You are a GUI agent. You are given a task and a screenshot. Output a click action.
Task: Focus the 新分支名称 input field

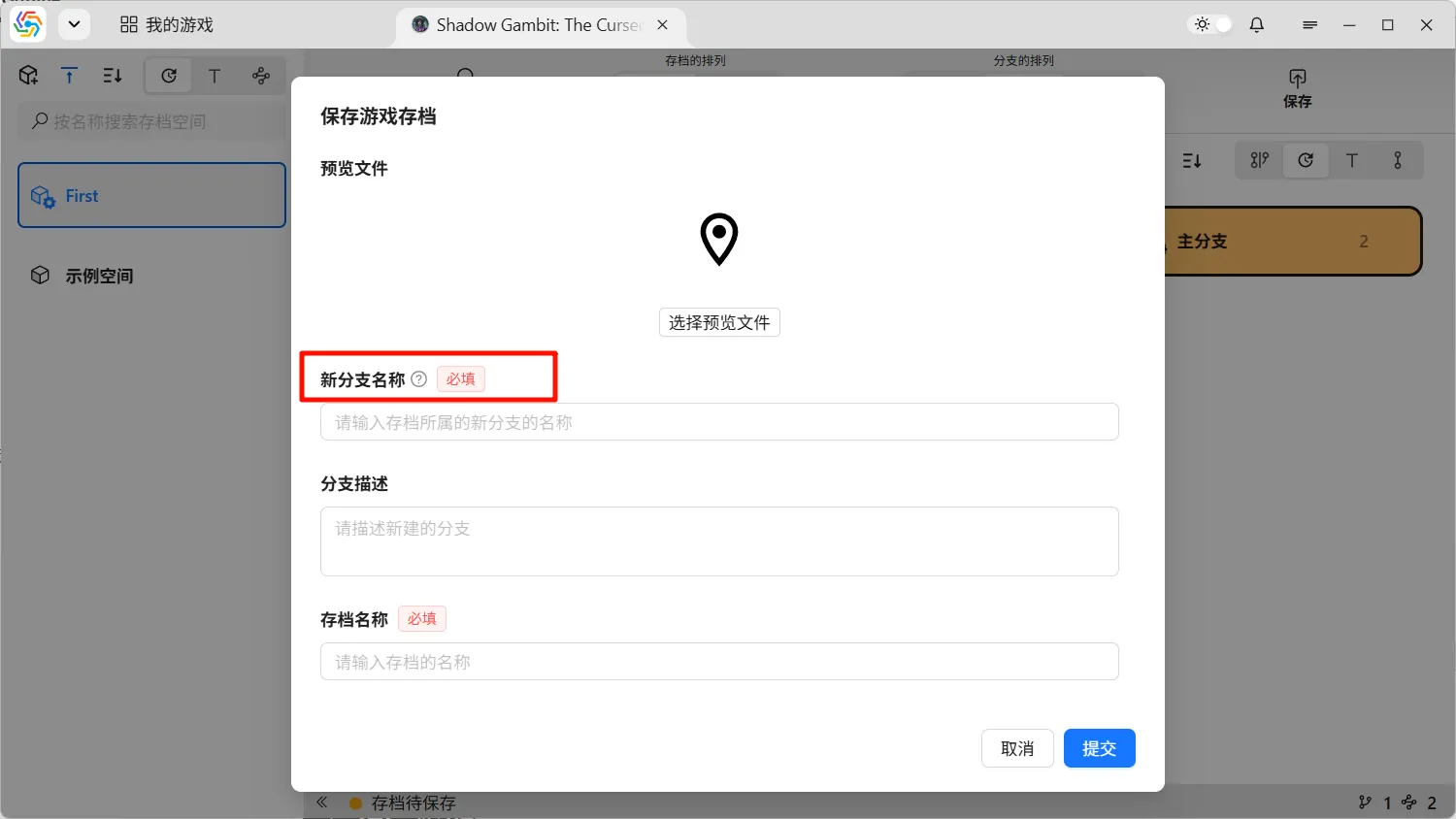pyautogui.click(x=719, y=422)
